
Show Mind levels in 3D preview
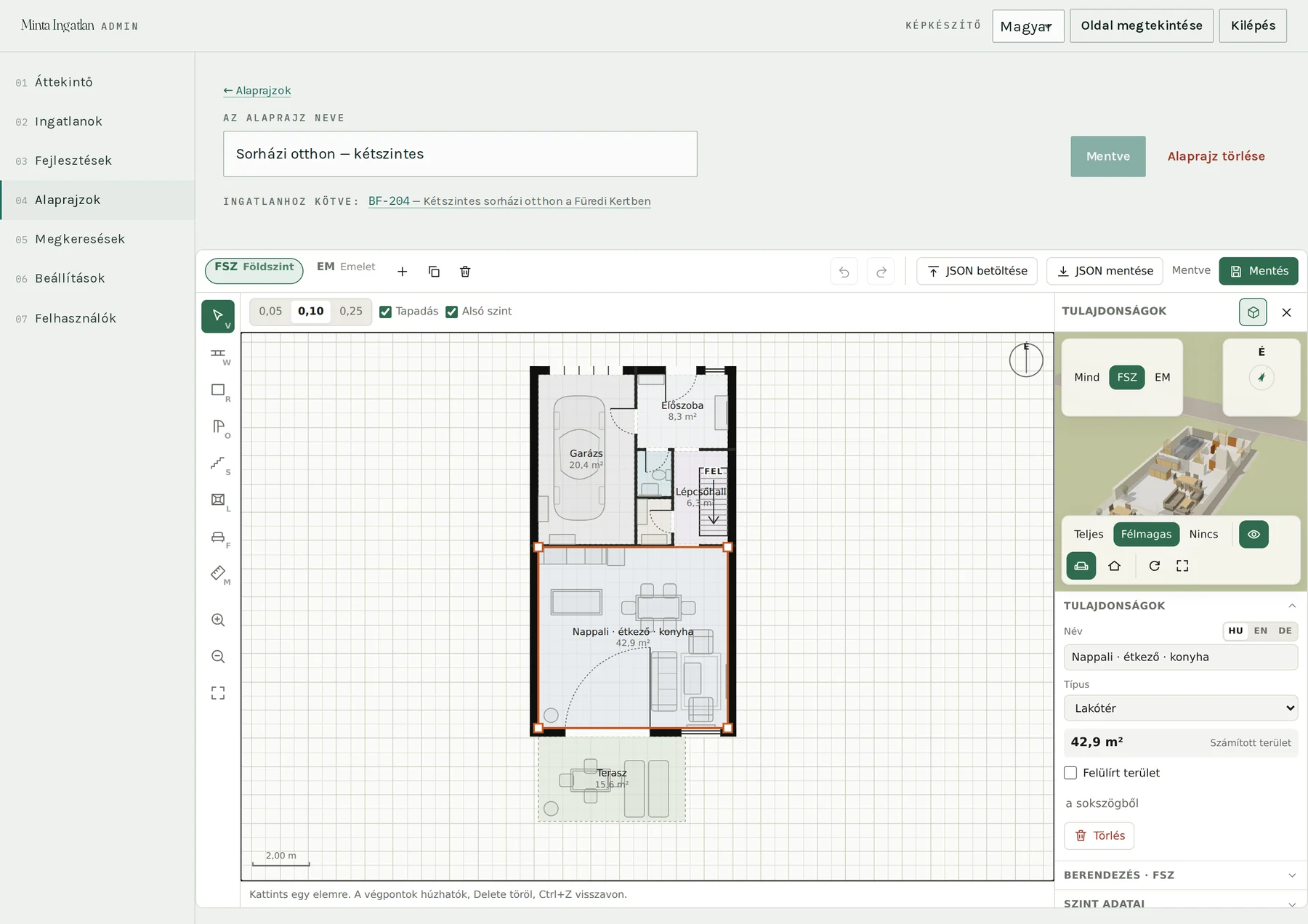coord(1086,378)
